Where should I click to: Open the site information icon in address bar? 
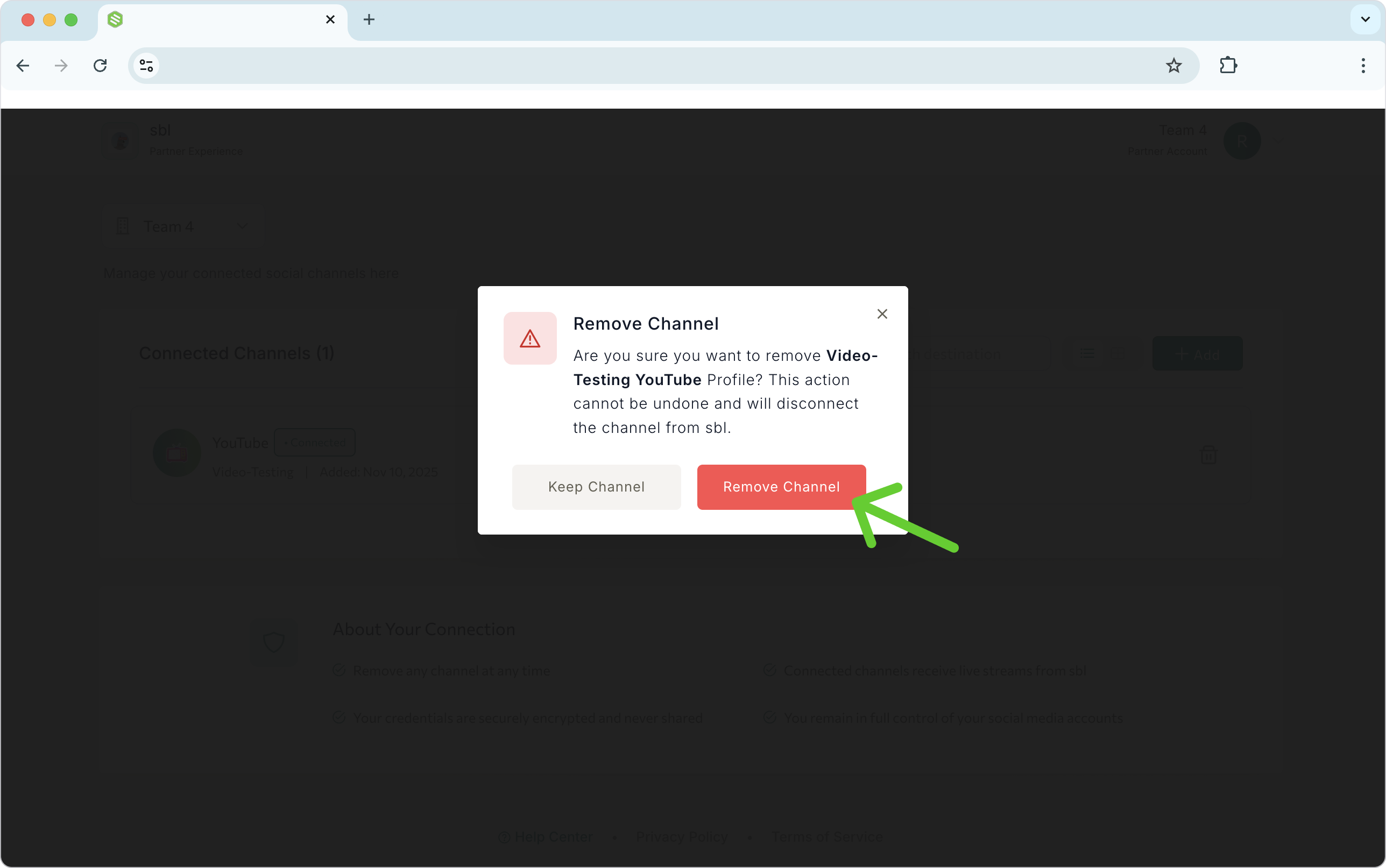coord(146,66)
